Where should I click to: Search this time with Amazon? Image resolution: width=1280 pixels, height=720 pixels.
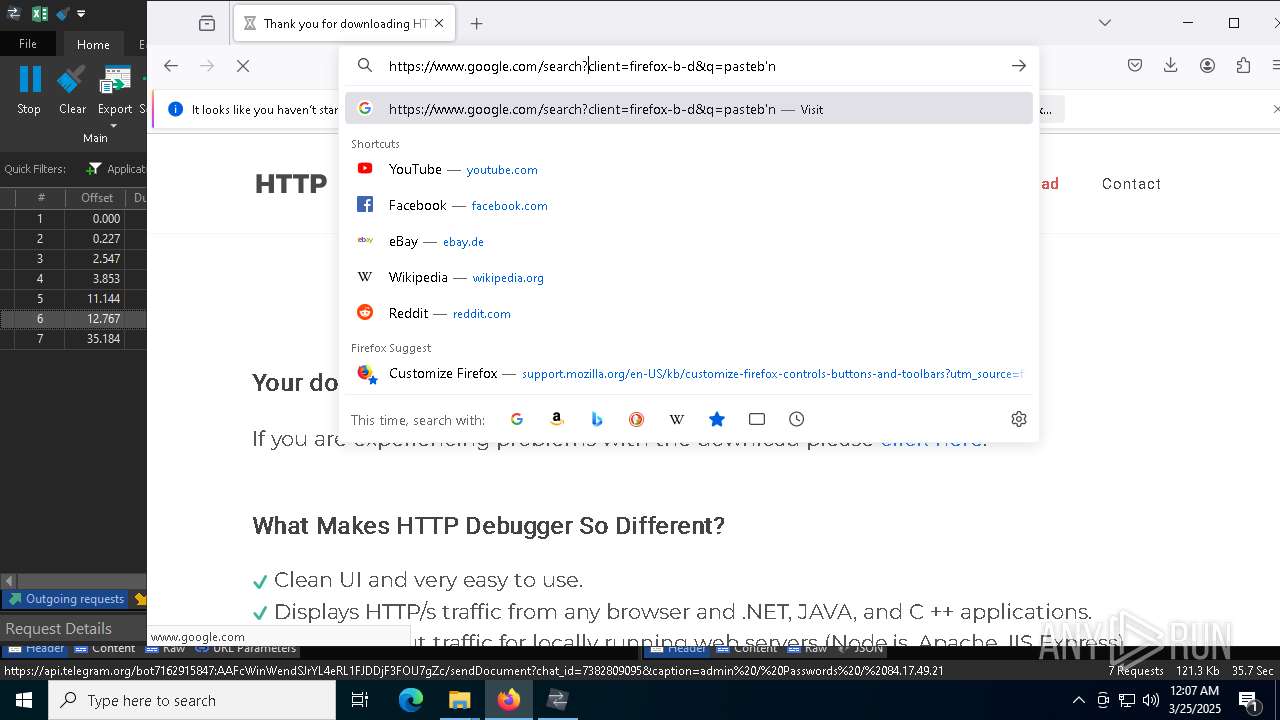pyautogui.click(x=557, y=419)
